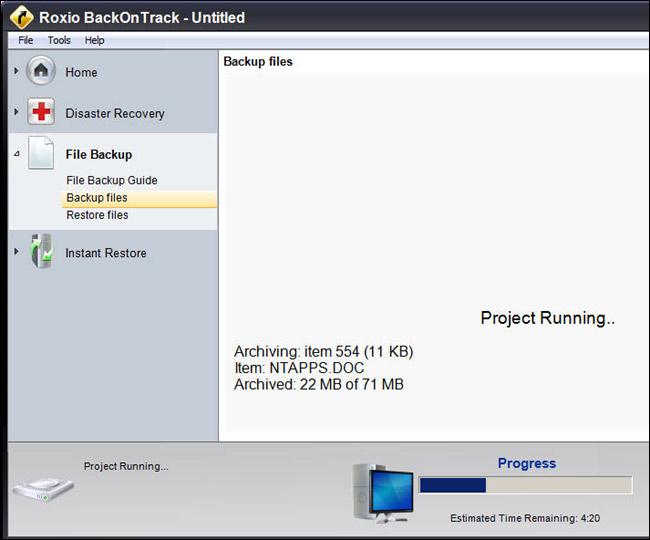Select the Home label in the sidebar

pos(81,72)
